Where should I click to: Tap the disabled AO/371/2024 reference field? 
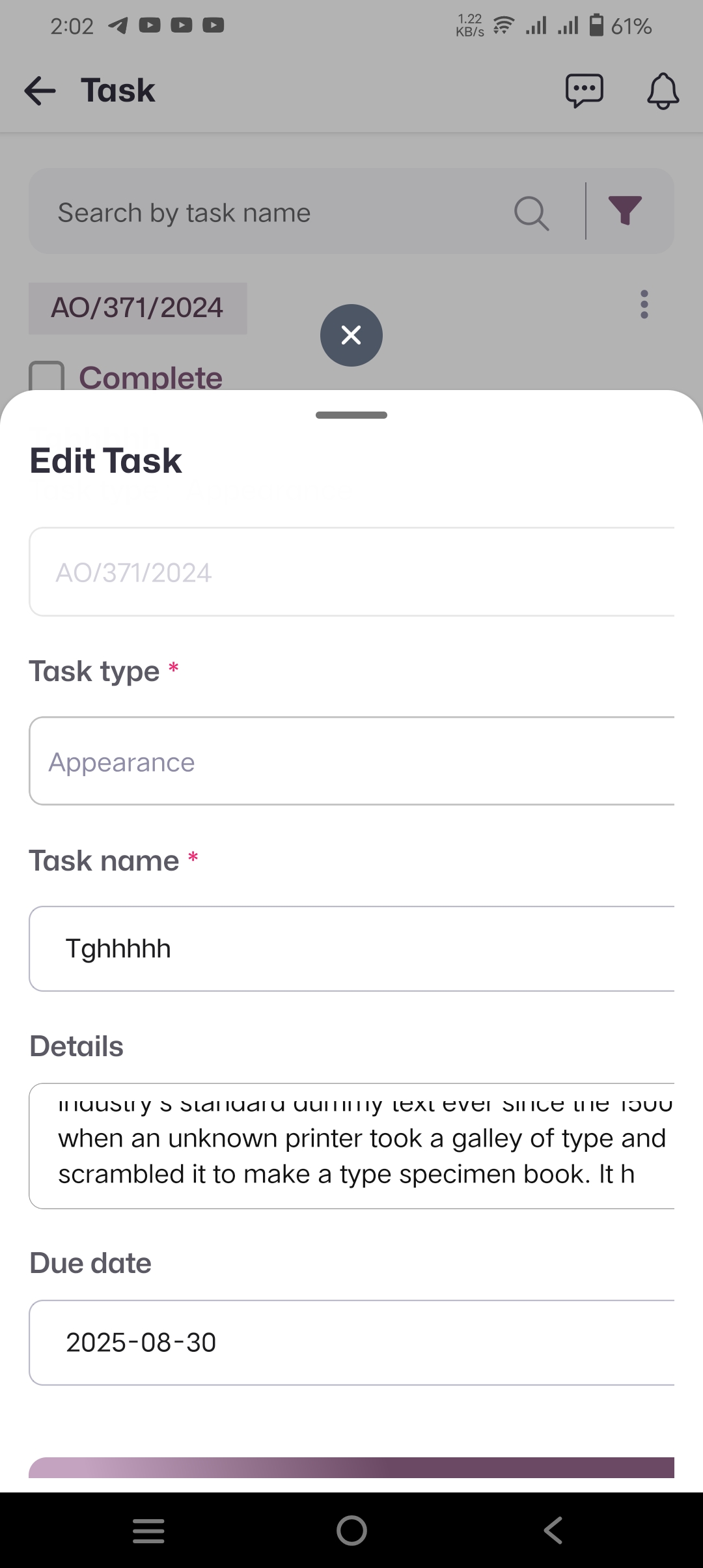point(351,572)
